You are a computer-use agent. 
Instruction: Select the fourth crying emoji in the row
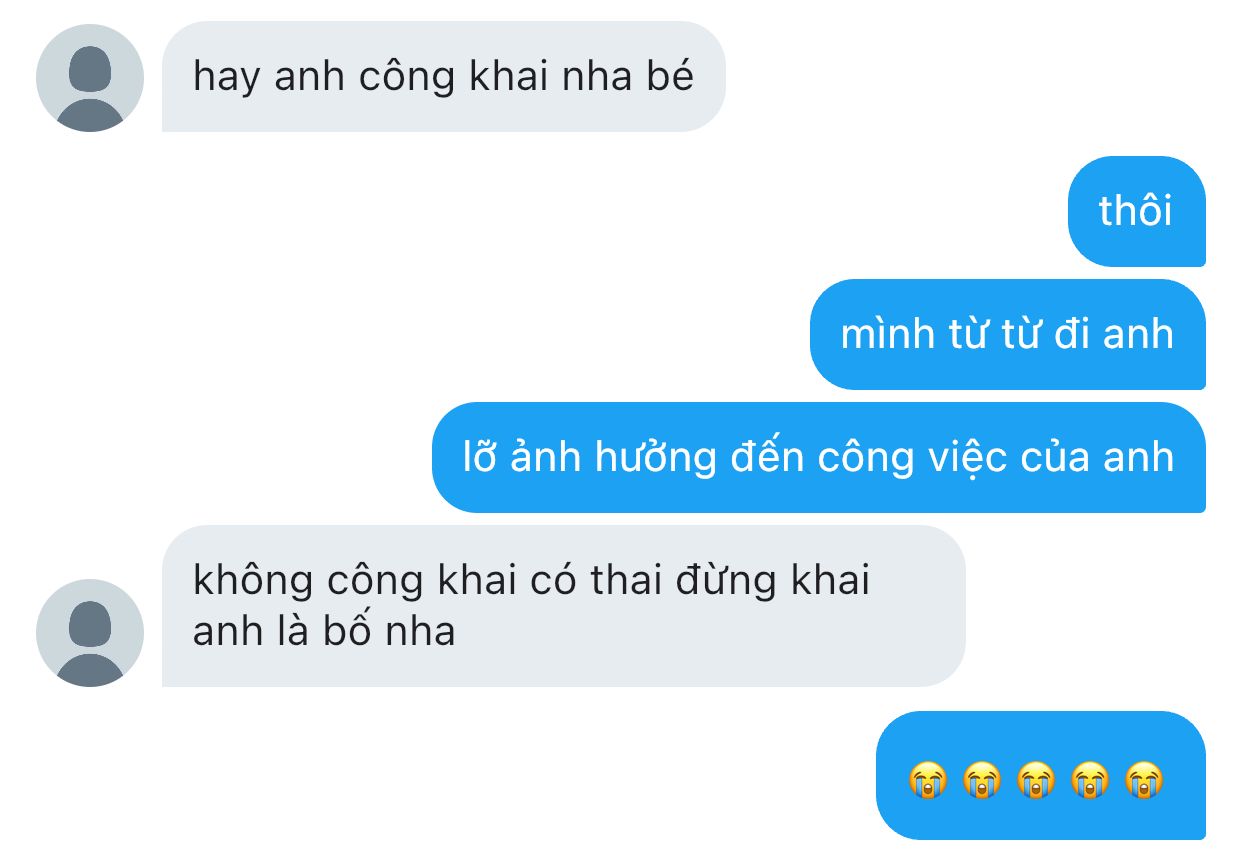(x=1090, y=779)
